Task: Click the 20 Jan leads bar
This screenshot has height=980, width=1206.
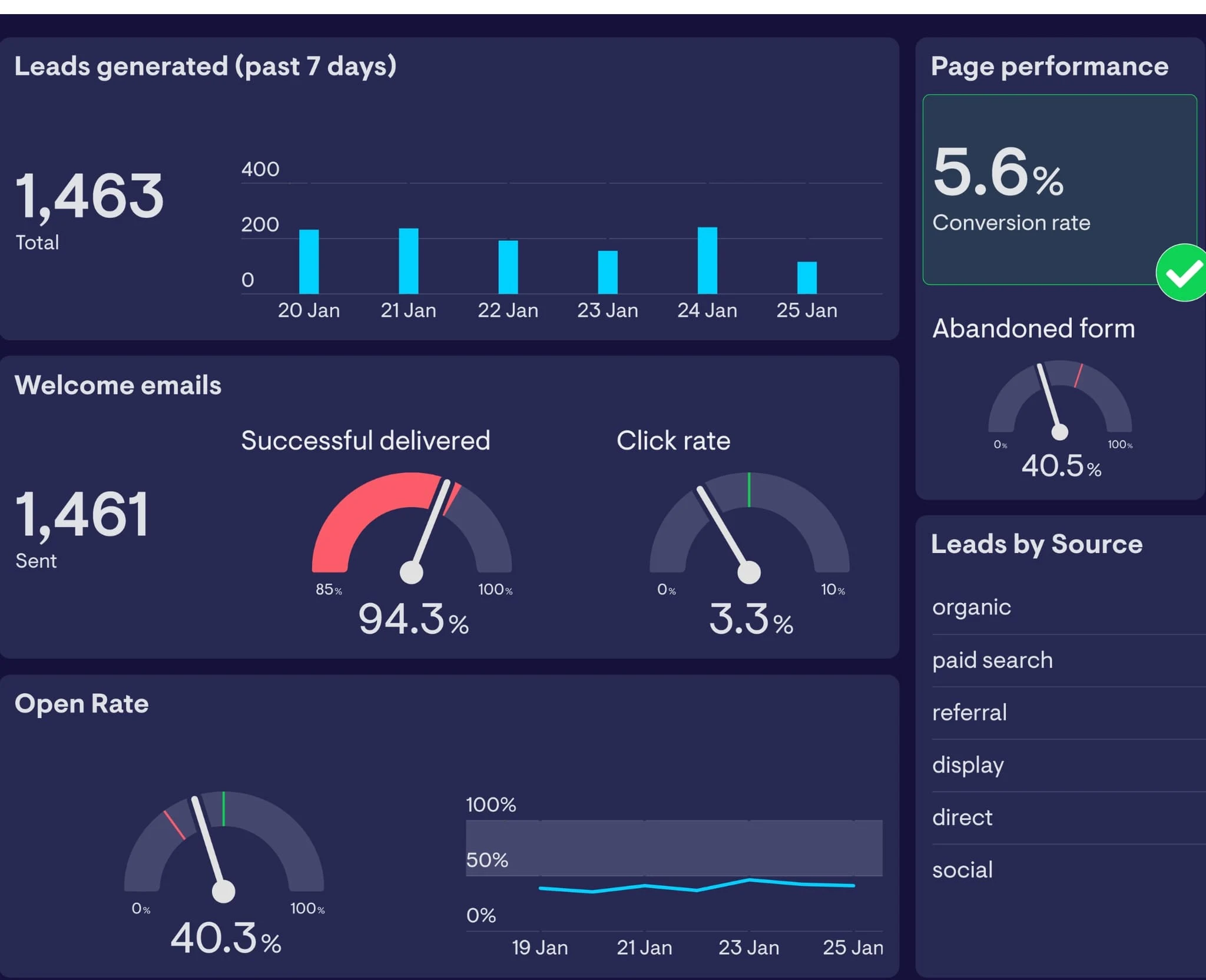Action: (309, 261)
